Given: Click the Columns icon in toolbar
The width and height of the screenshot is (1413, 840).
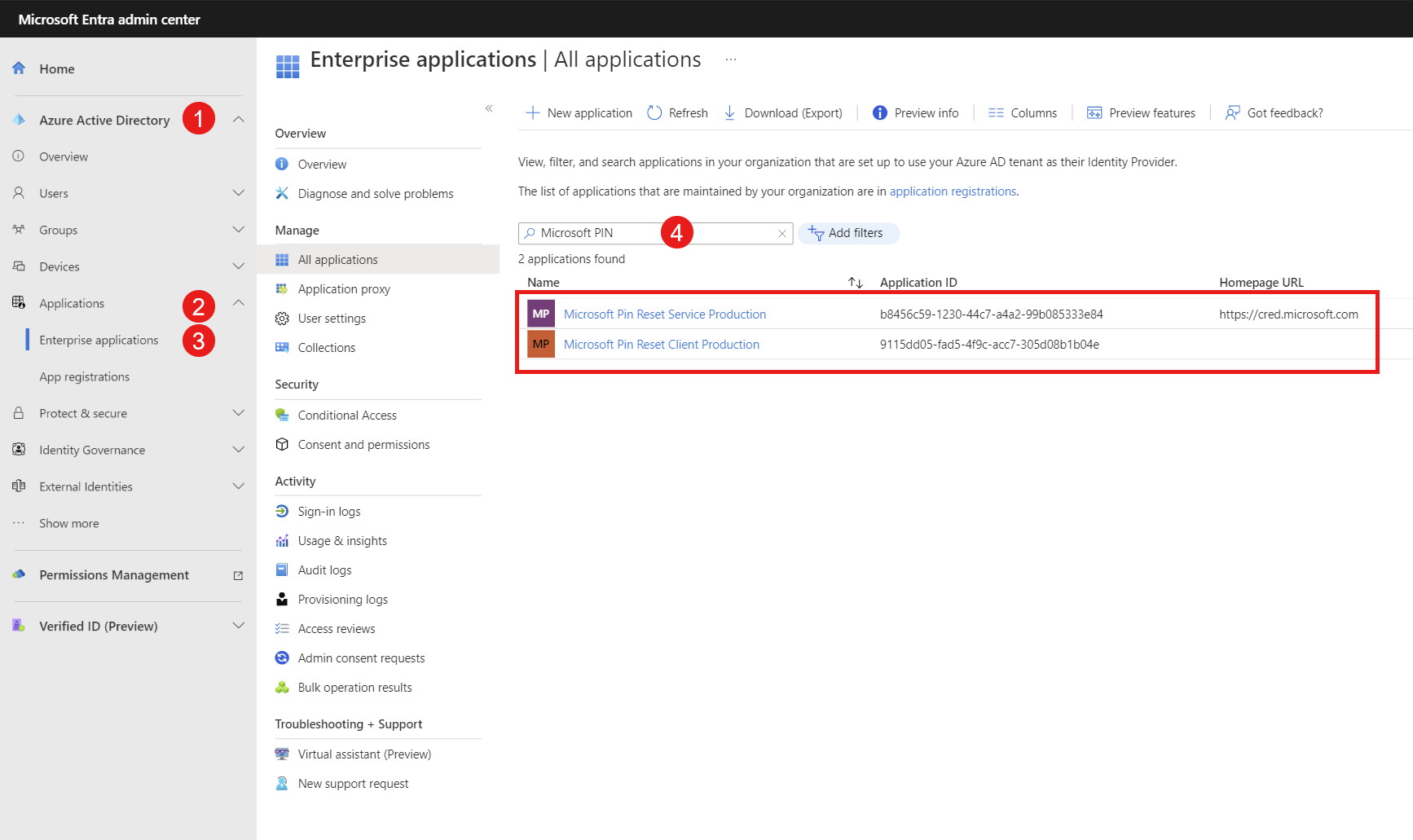Looking at the screenshot, I should (x=996, y=112).
